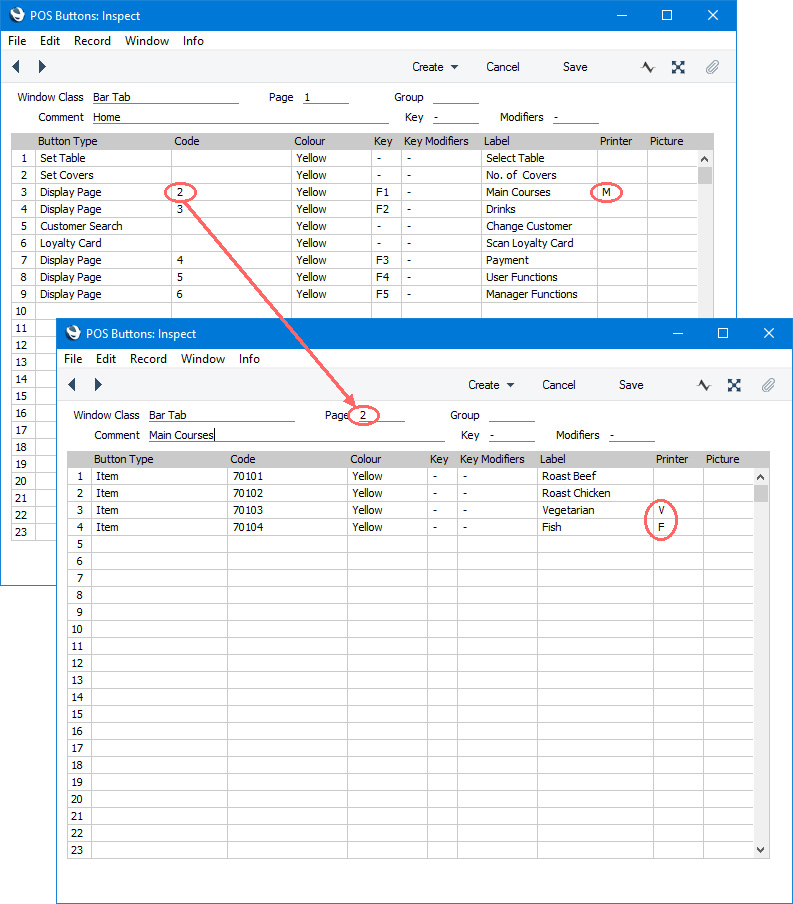Open Create dropdown in back Home window
The height and width of the screenshot is (904, 793).
(435, 67)
